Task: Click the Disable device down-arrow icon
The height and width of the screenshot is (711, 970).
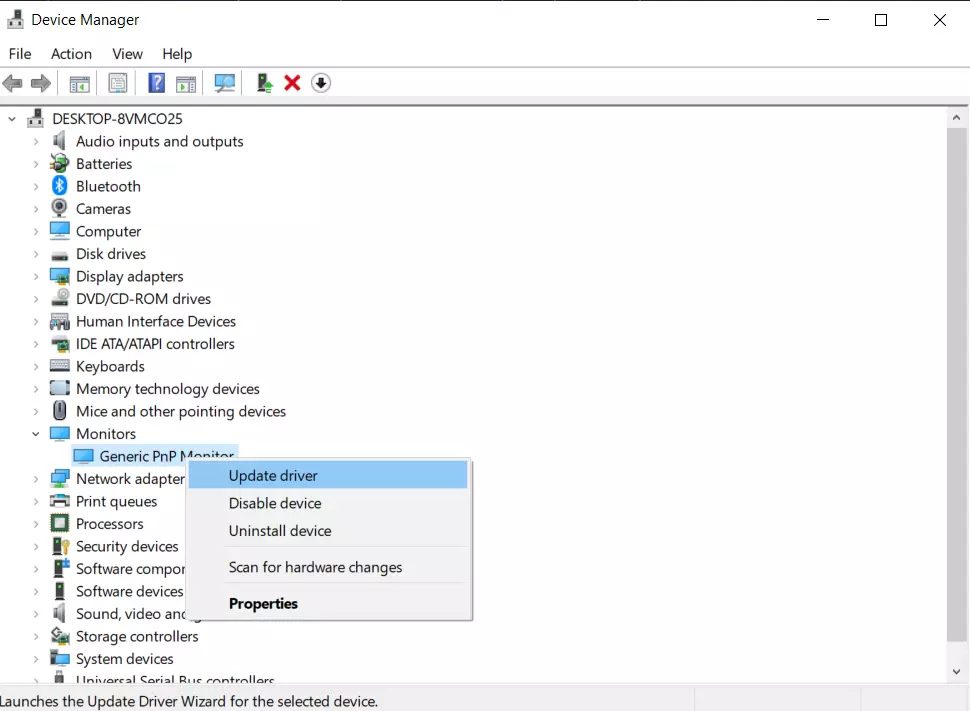Action: tap(320, 83)
